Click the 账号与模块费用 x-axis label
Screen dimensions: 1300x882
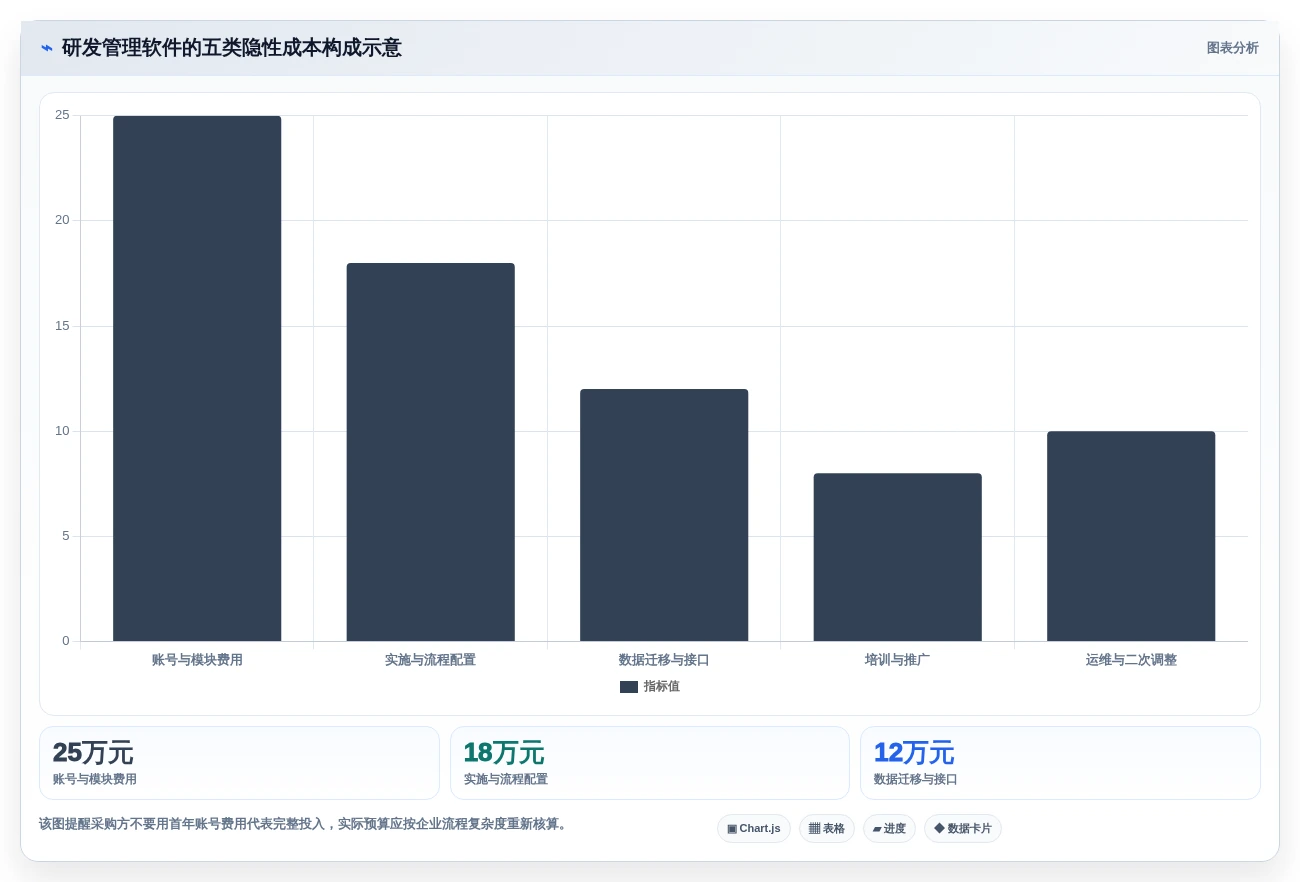[x=197, y=660]
